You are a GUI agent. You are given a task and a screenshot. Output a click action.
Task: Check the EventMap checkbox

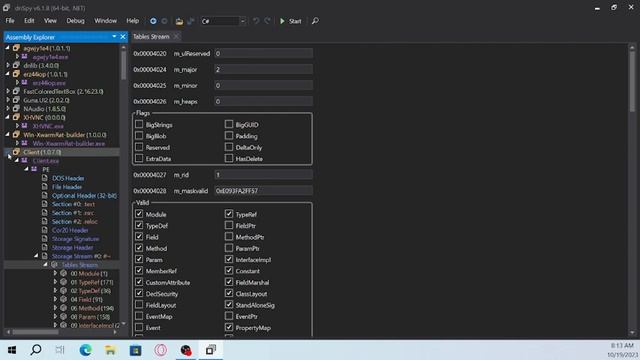(x=139, y=316)
